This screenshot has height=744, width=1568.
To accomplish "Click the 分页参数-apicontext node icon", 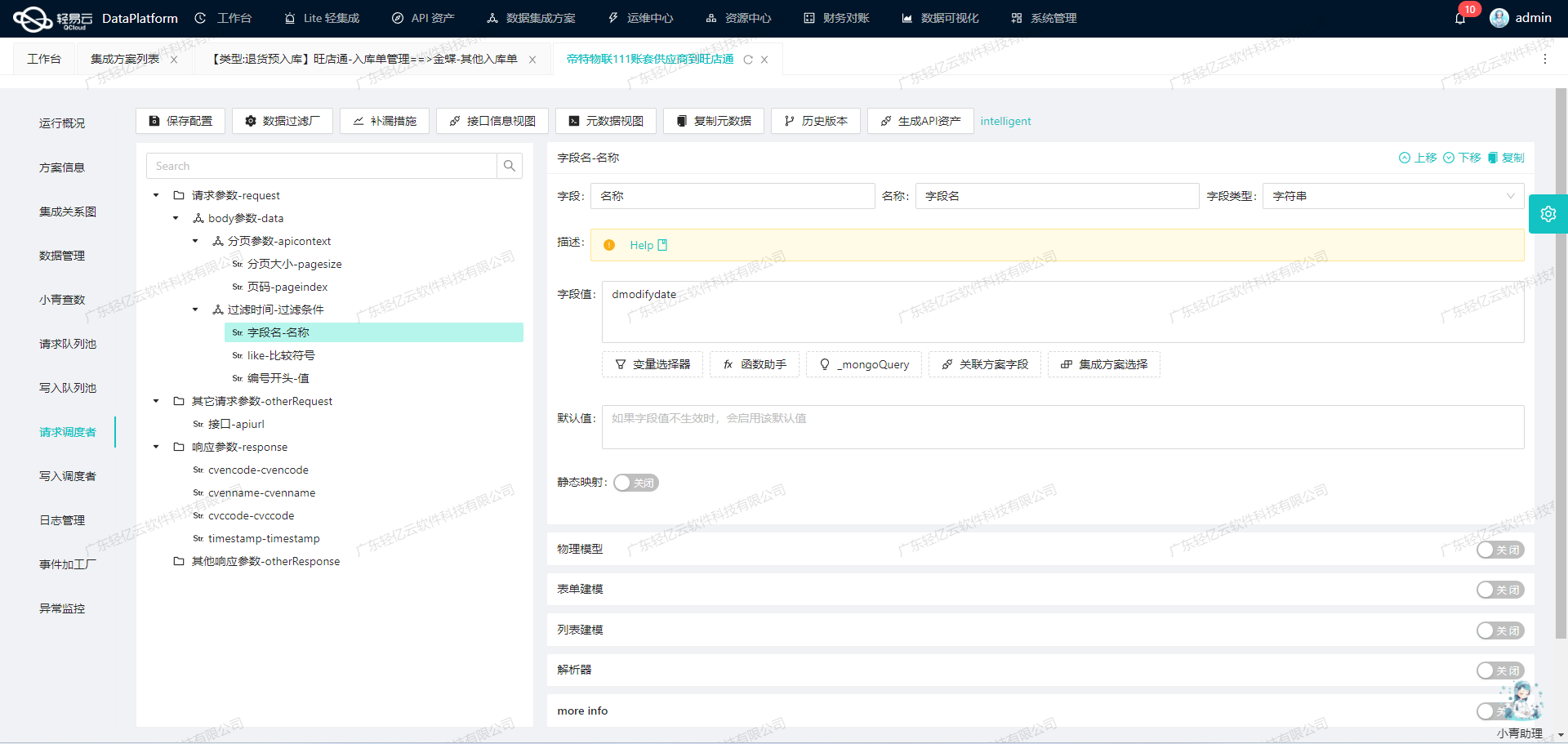I will tap(218, 241).
